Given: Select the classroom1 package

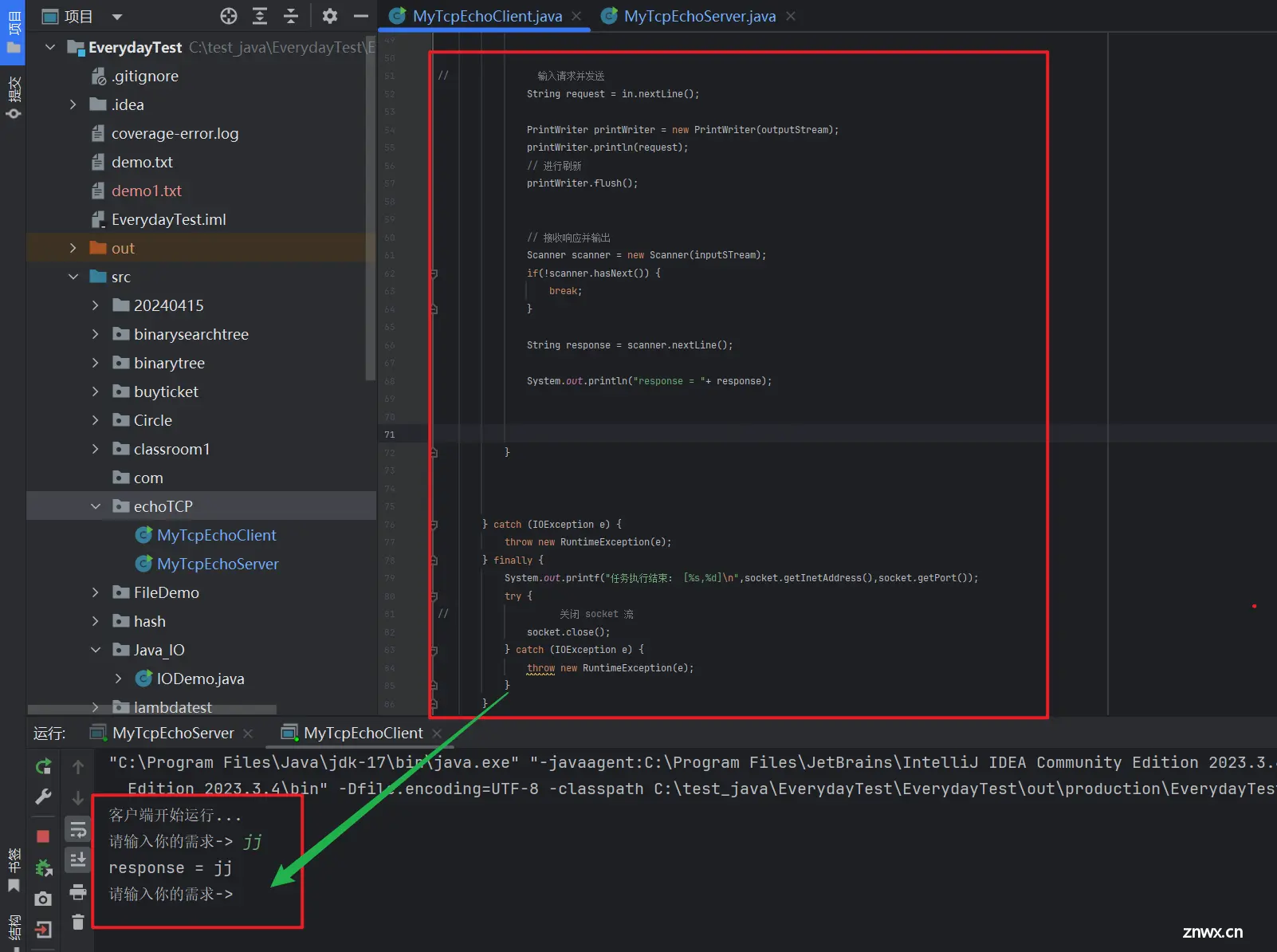Looking at the screenshot, I should click(x=171, y=449).
